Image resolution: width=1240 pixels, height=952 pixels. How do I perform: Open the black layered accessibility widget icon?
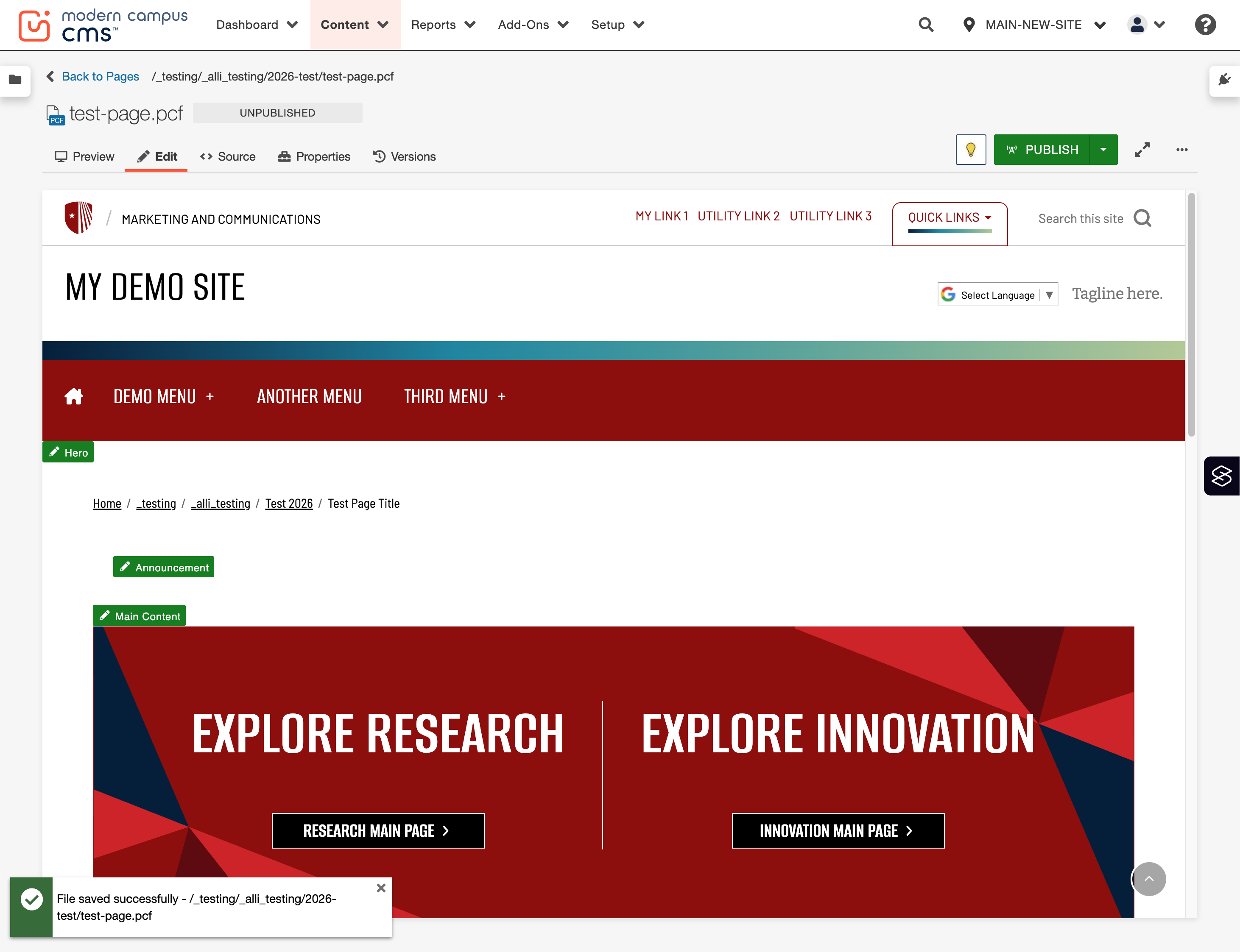(x=1222, y=476)
